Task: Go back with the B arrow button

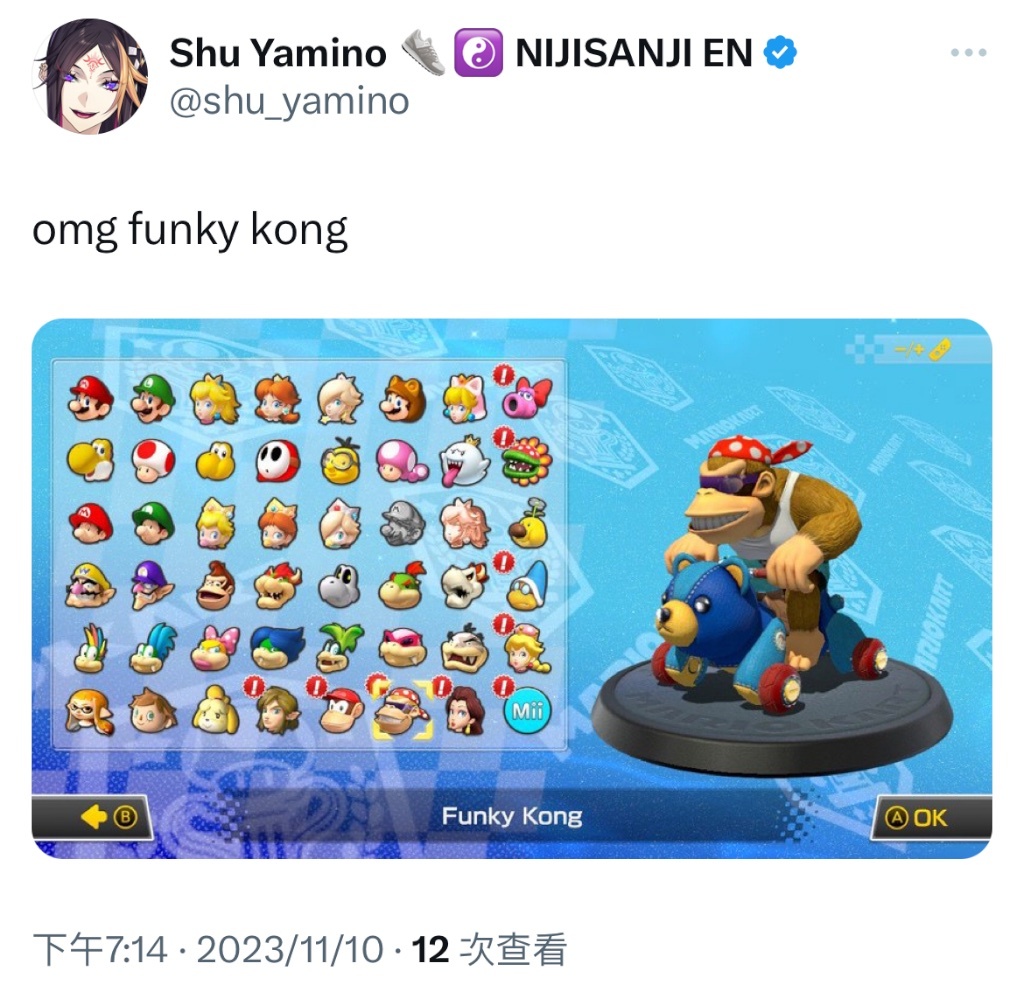Action: [92, 817]
